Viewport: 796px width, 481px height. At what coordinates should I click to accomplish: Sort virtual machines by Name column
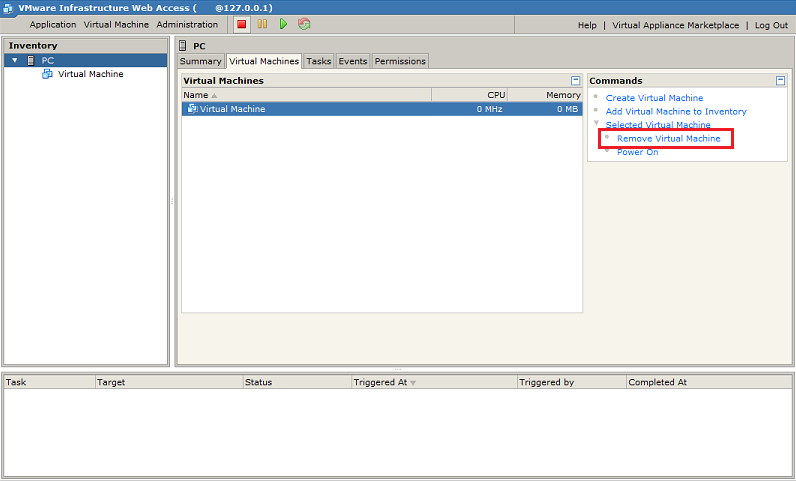coord(196,95)
